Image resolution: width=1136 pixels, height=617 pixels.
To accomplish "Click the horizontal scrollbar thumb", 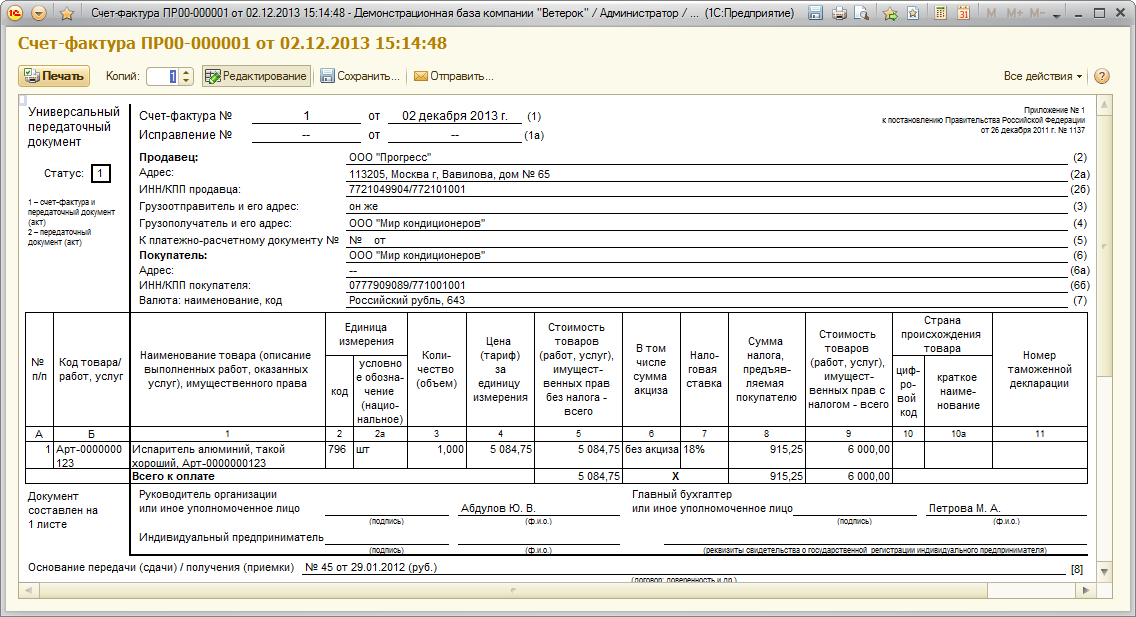I will pyautogui.click(x=513, y=590).
